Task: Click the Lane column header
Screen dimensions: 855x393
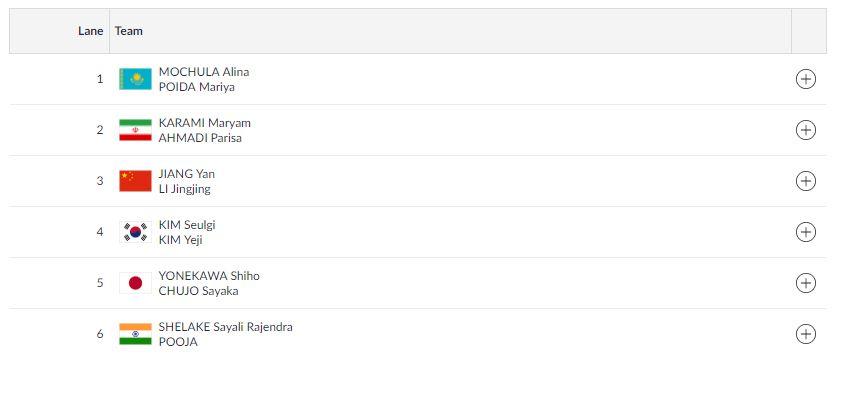Action: coord(91,31)
